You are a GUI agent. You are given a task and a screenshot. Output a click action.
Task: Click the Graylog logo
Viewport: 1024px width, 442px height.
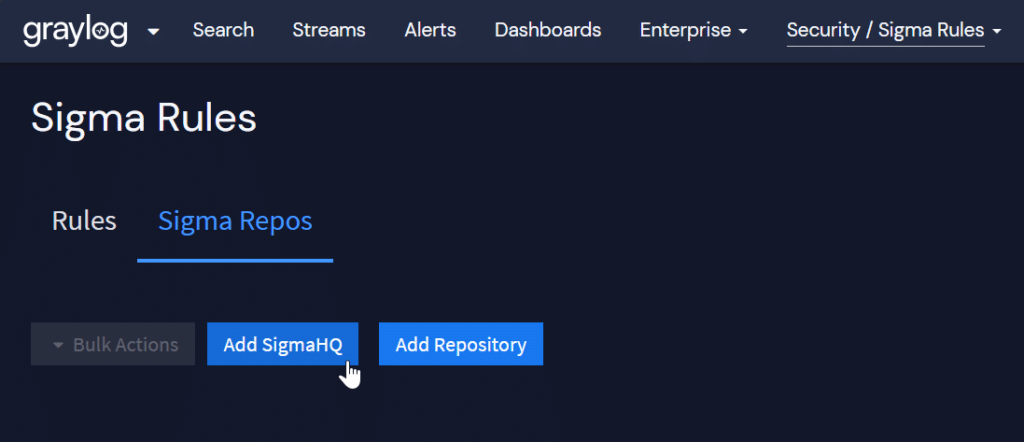point(76,31)
